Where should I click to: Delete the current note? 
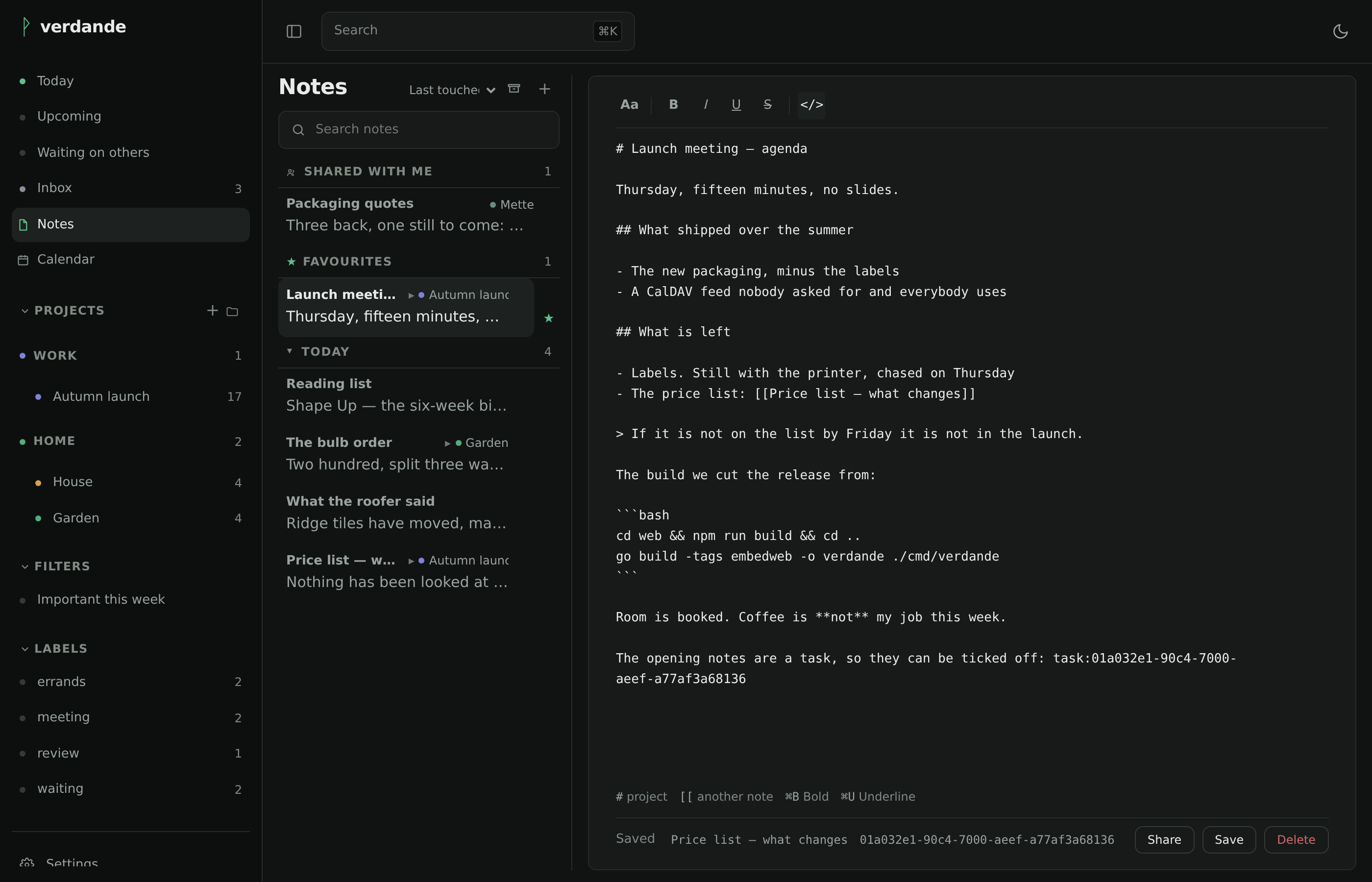1296,840
